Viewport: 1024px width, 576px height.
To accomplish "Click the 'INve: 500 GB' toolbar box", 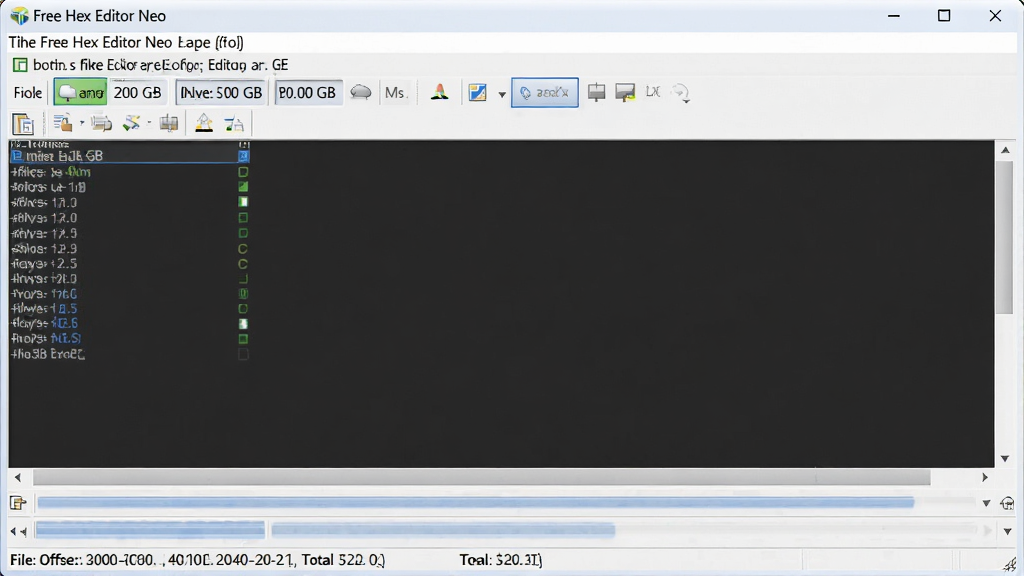I will point(221,93).
